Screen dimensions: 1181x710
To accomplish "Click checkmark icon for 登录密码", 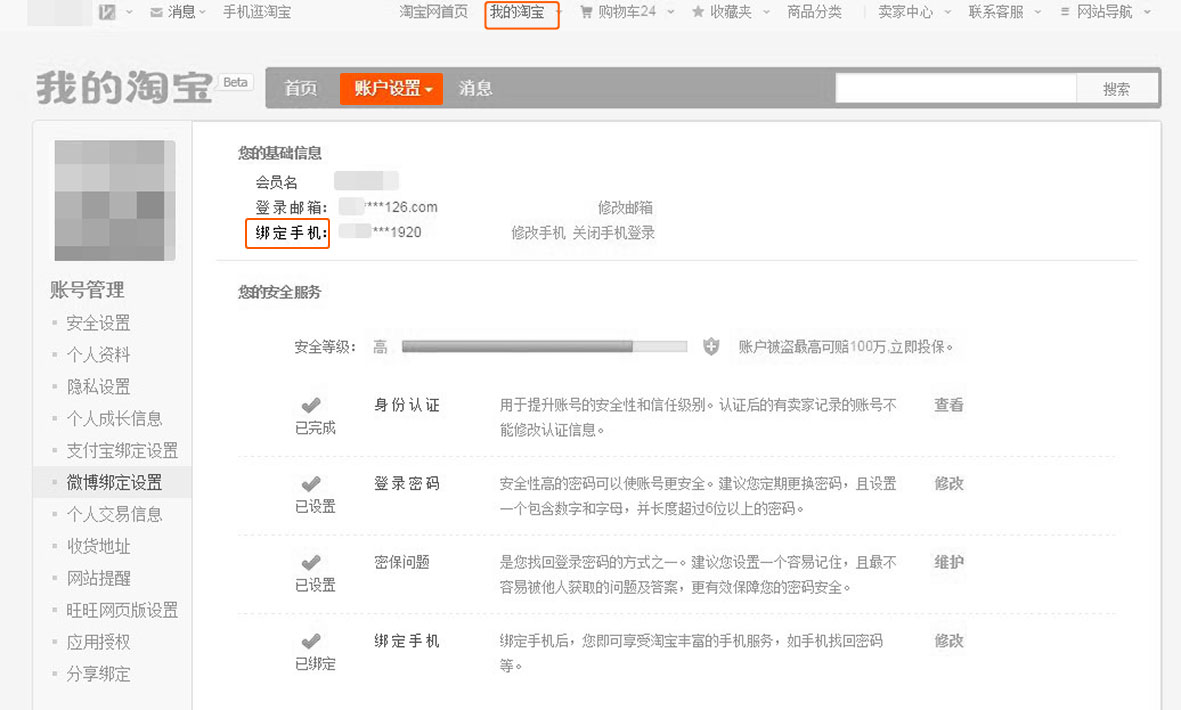I will (x=311, y=483).
